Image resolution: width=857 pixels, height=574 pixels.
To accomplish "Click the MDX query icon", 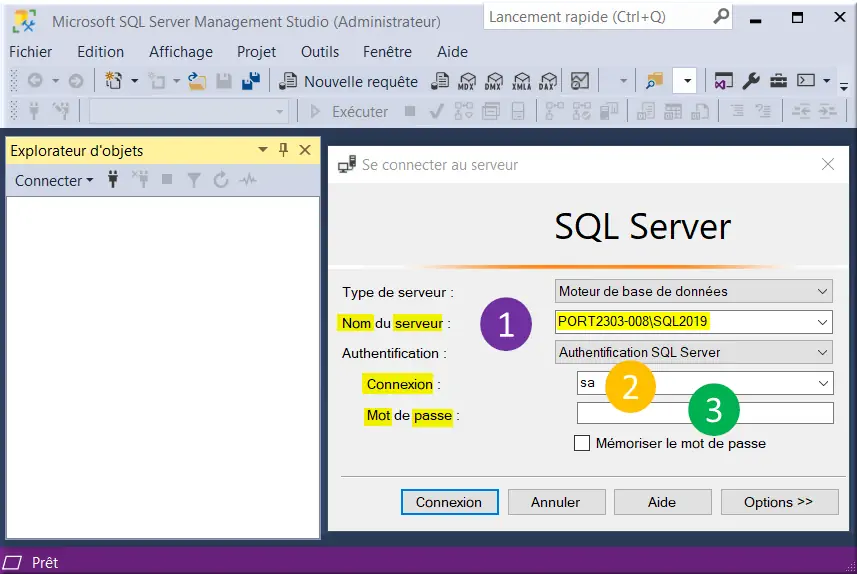I will coord(467,81).
